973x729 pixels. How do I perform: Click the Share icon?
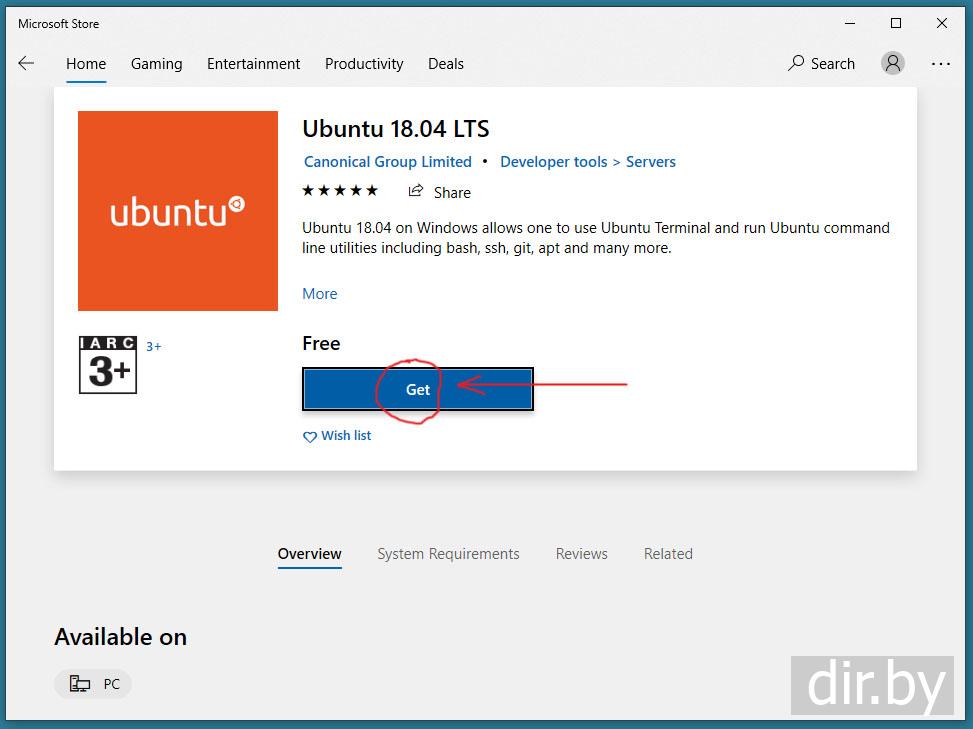[416, 191]
